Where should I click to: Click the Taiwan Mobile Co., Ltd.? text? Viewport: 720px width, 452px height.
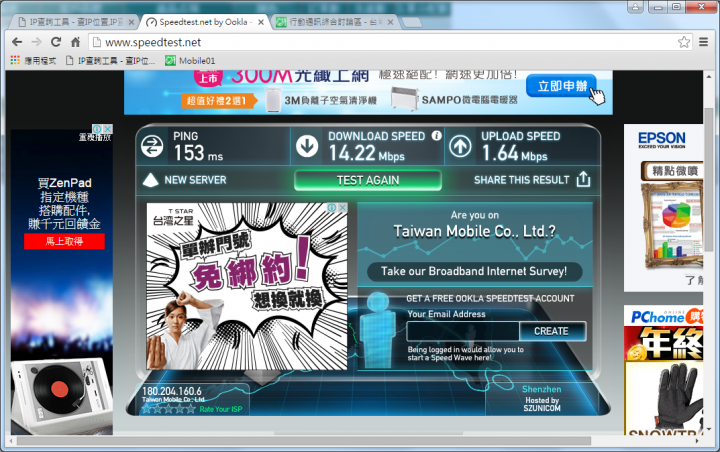[475, 231]
